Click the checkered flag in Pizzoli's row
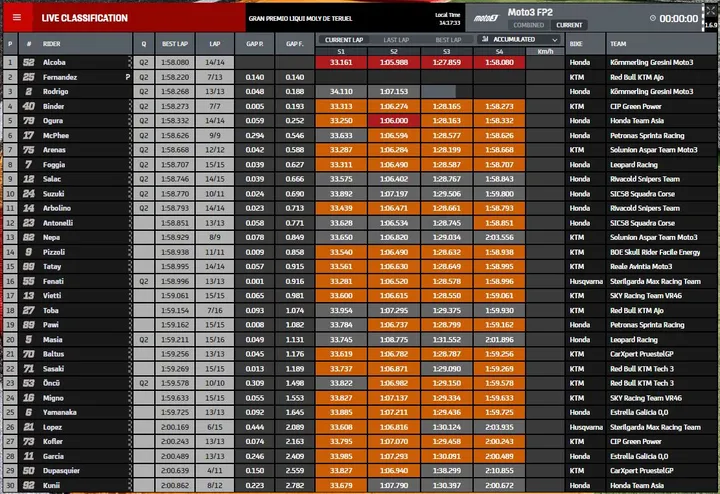Image resolution: width=720 pixels, height=494 pixels. pos(130,252)
